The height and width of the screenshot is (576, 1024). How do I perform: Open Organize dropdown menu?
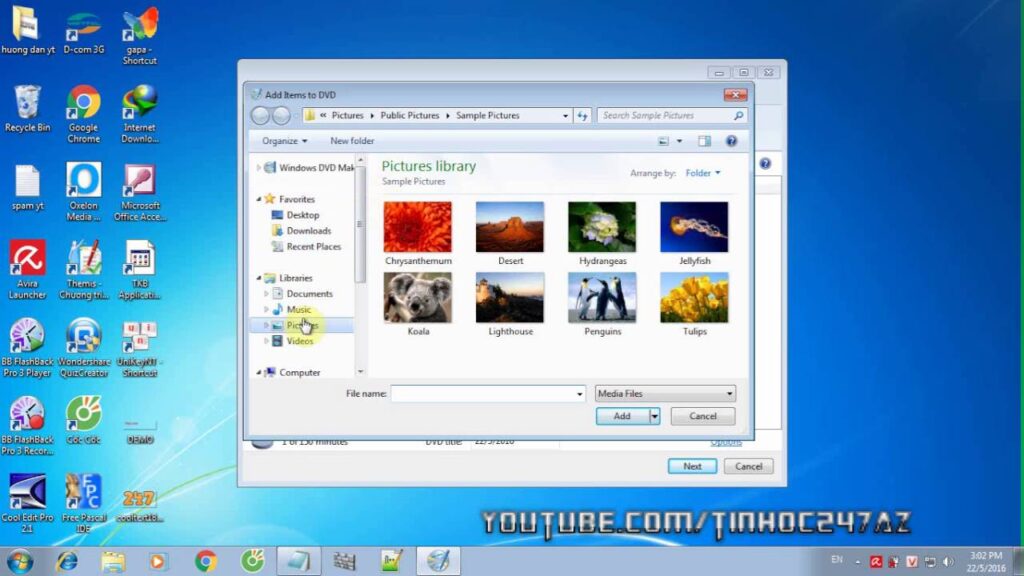click(284, 141)
